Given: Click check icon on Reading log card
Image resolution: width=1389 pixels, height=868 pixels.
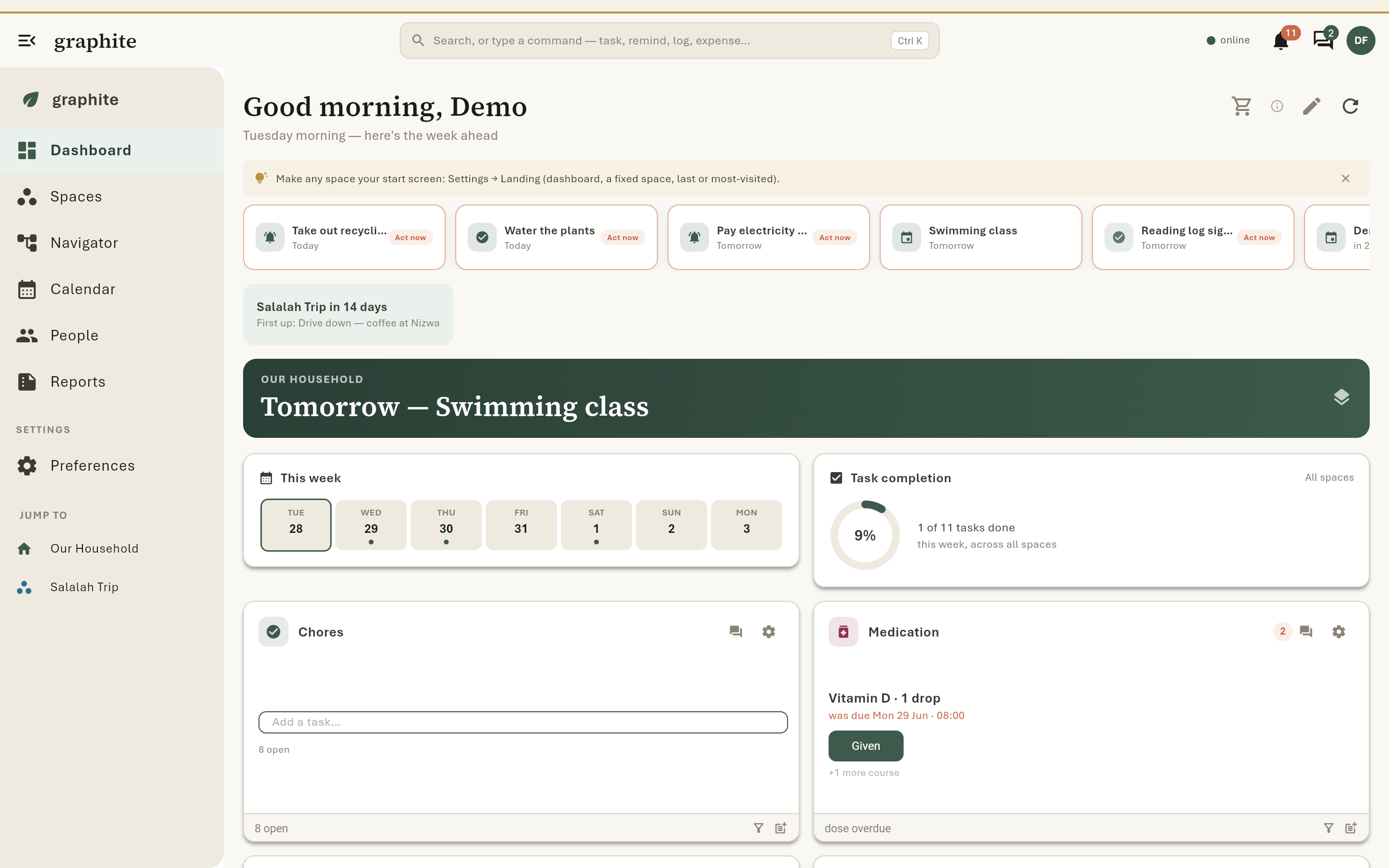Looking at the screenshot, I should [x=1118, y=237].
